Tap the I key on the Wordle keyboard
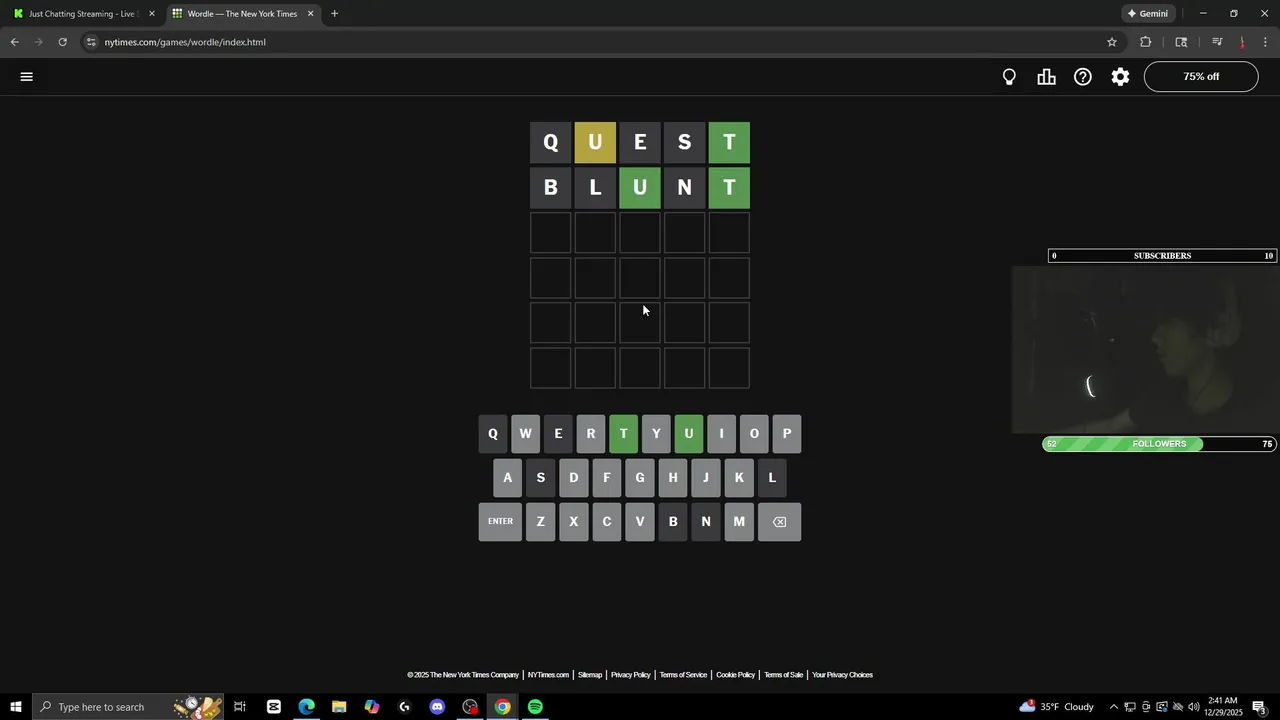The image size is (1280, 720). [x=721, y=434]
